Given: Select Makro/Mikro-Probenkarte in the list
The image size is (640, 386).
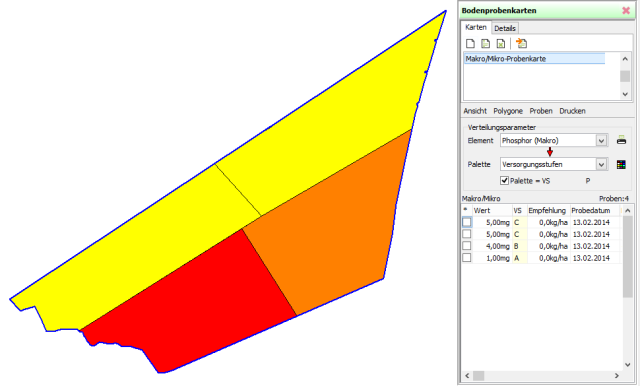Looking at the screenshot, I should 534,59.
